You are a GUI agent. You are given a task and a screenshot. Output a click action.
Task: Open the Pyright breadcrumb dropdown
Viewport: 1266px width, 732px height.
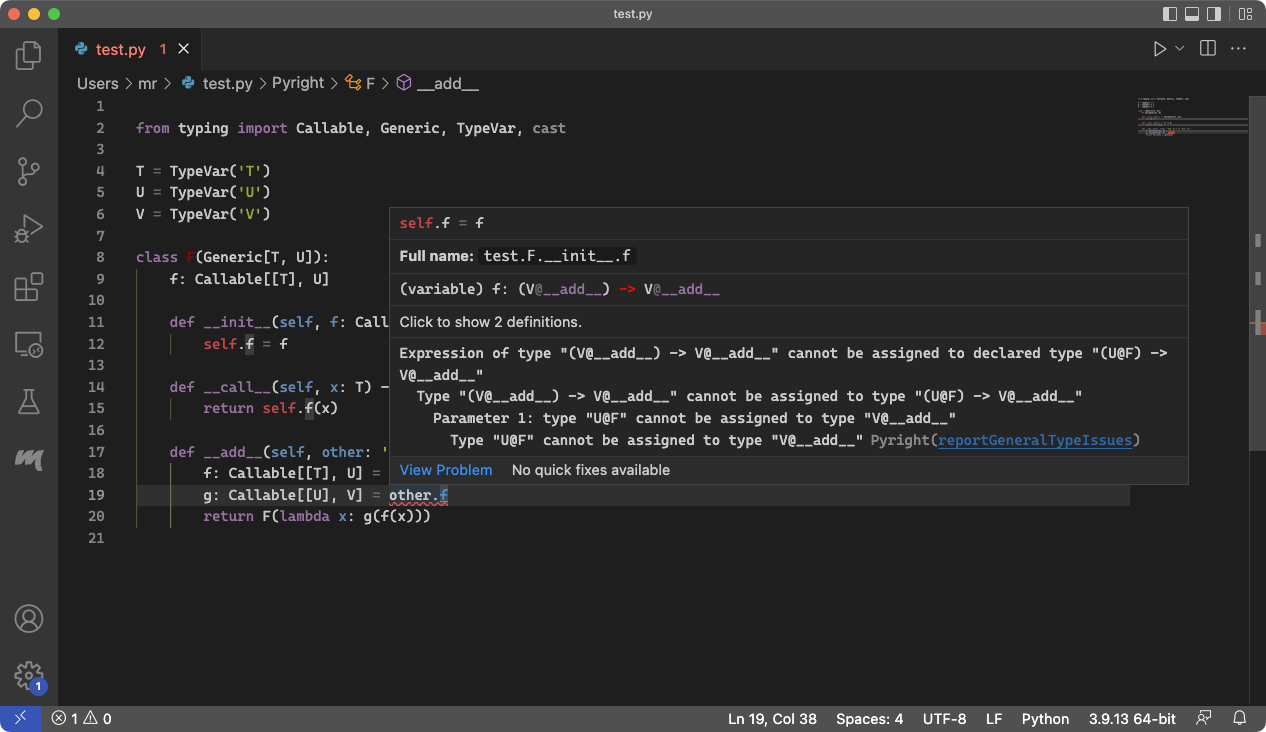(x=298, y=83)
